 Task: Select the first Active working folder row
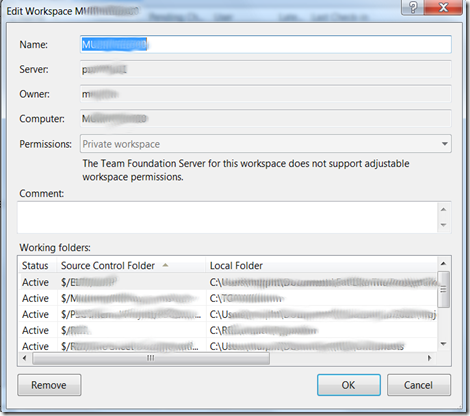(x=228, y=282)
